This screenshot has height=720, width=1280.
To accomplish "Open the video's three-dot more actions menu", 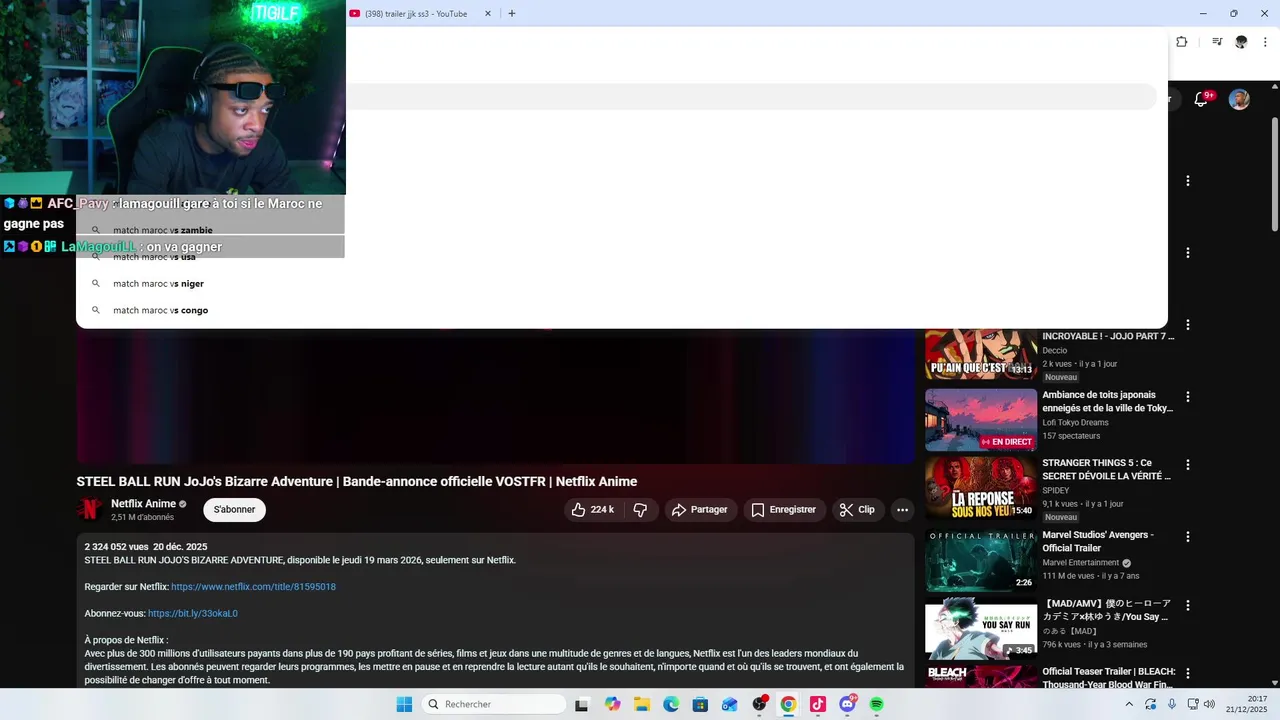I will tap(902, 510).
